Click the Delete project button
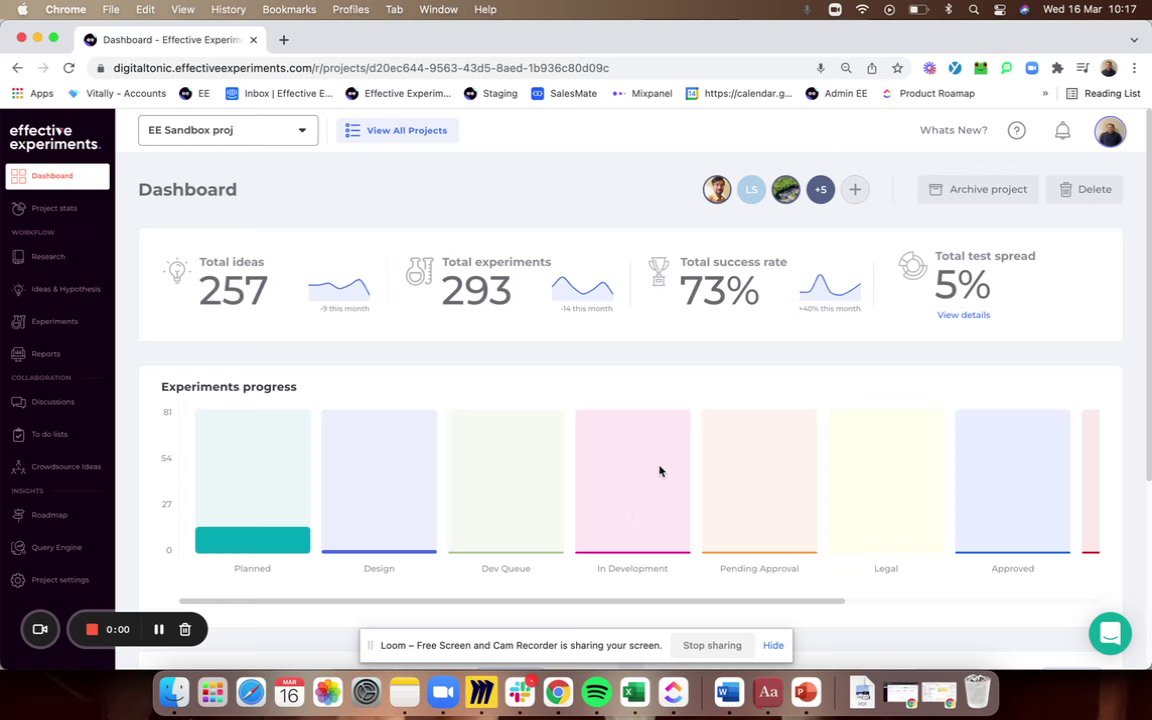The height and width of the screenshot is (720, 1152). 1084,190
